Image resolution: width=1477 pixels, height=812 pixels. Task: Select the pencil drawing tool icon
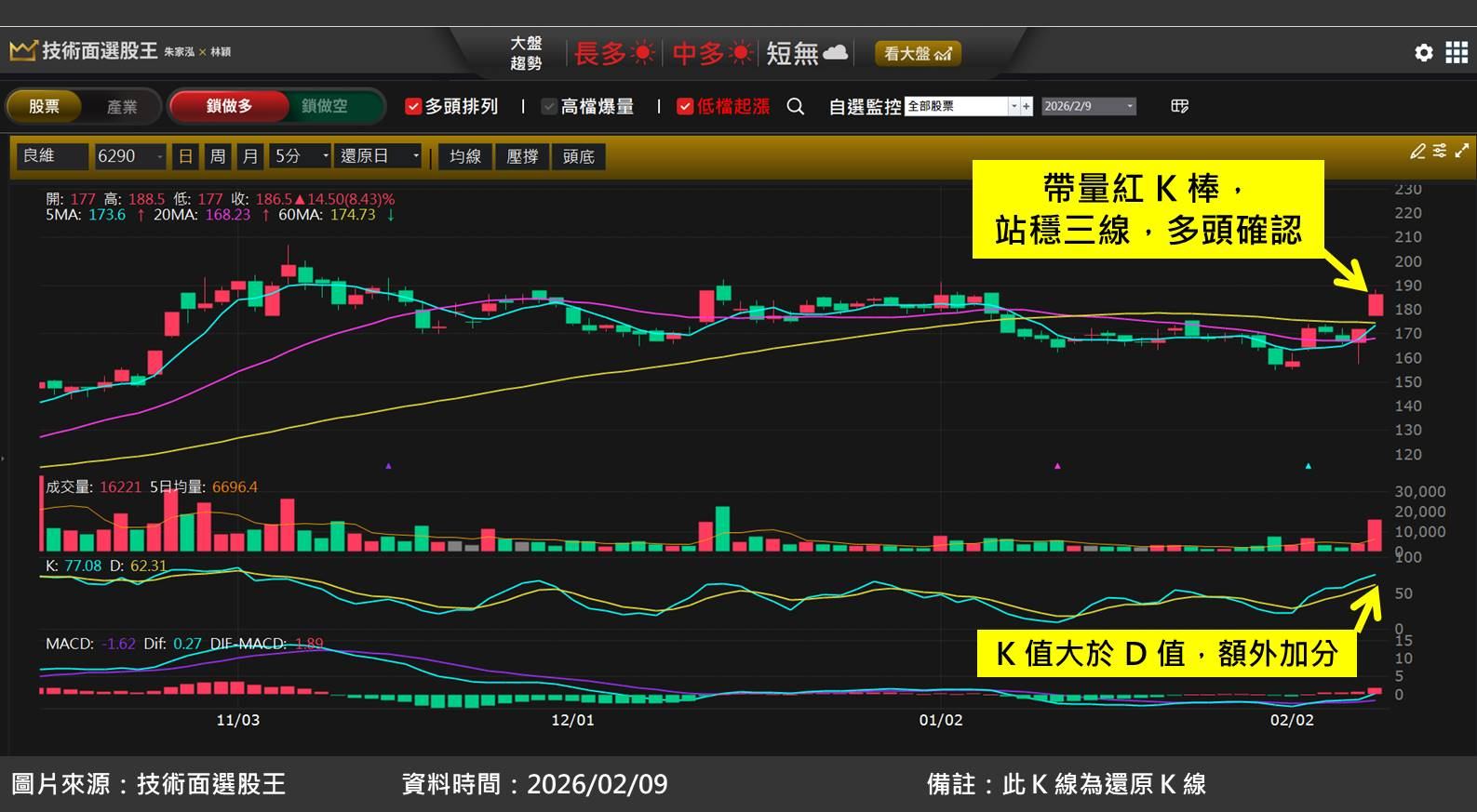click(1417, 151)
